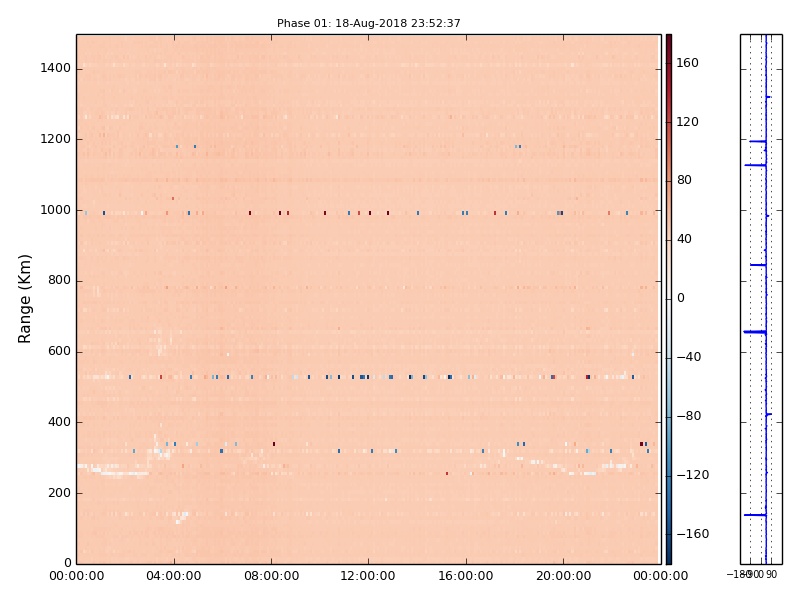Click the colorbar label 0

click(681, 298)
